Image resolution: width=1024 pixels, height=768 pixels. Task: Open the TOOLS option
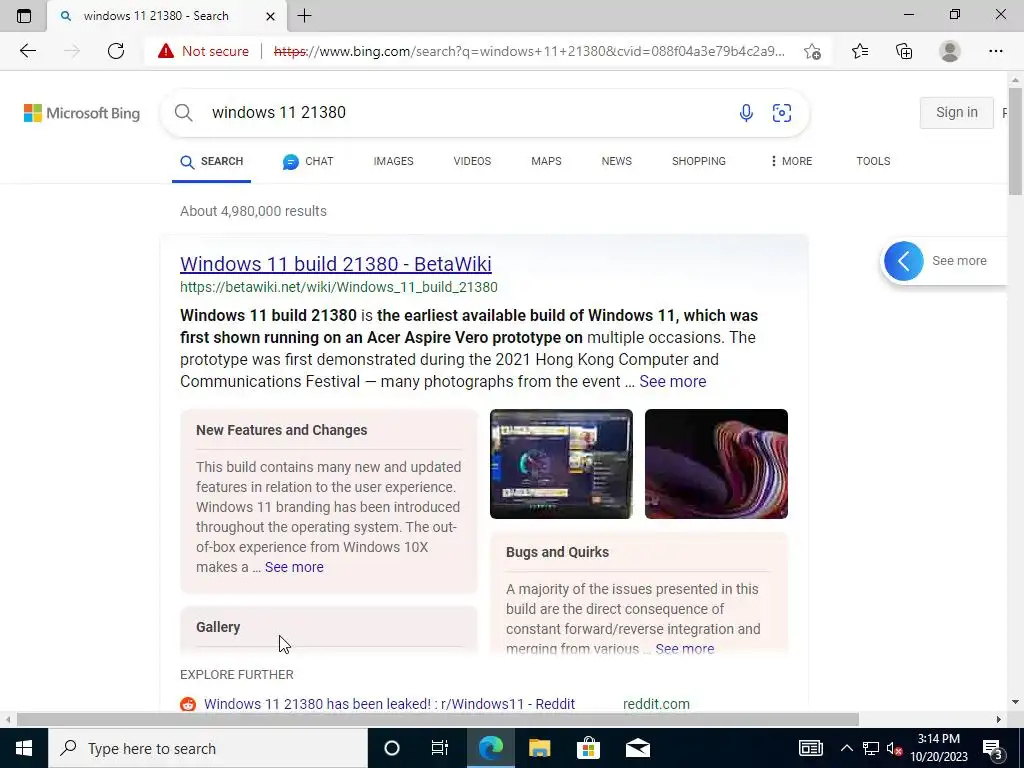click(x=873, y=161)
